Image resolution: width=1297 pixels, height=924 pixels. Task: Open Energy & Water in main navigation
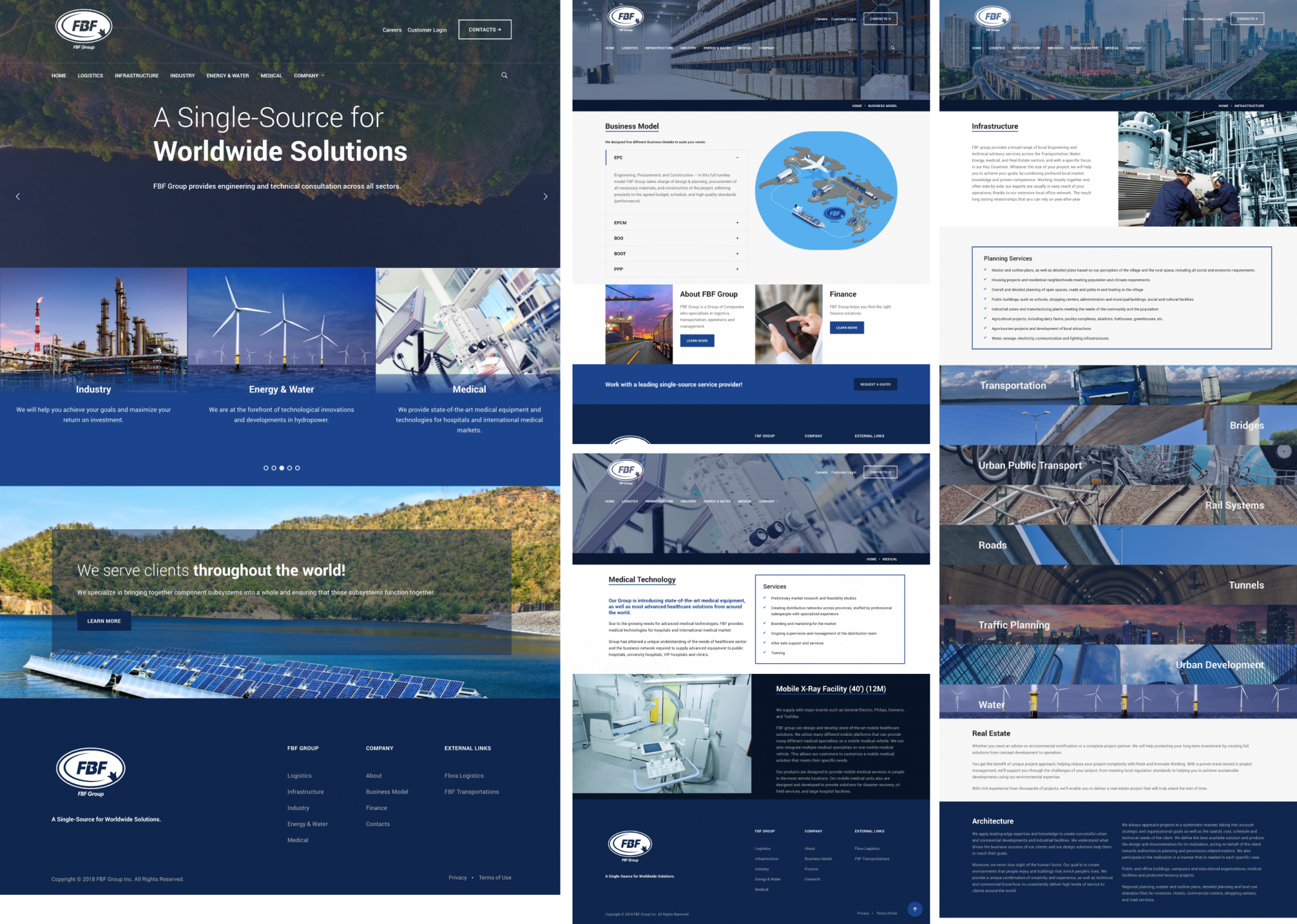(x=227, y=75)
